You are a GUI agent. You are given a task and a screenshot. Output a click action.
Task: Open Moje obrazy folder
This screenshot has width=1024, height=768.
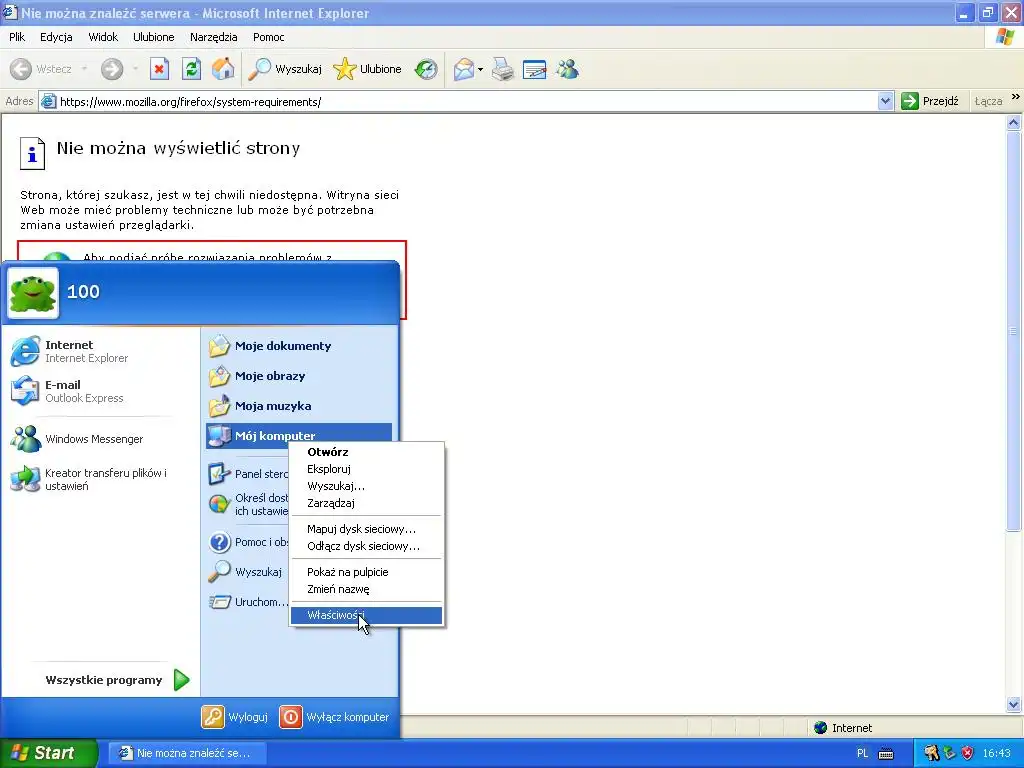point(299,376)
